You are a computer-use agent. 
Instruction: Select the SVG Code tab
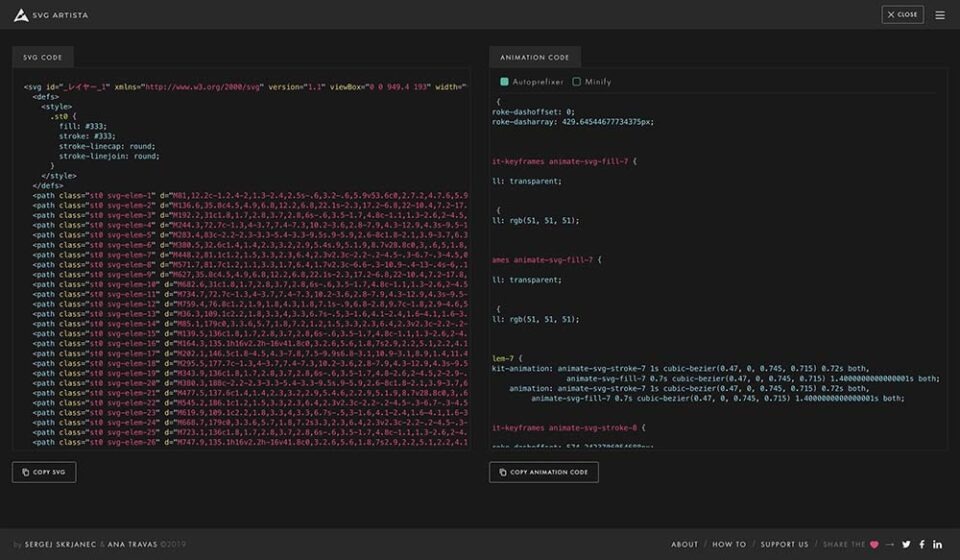[43, 58]
